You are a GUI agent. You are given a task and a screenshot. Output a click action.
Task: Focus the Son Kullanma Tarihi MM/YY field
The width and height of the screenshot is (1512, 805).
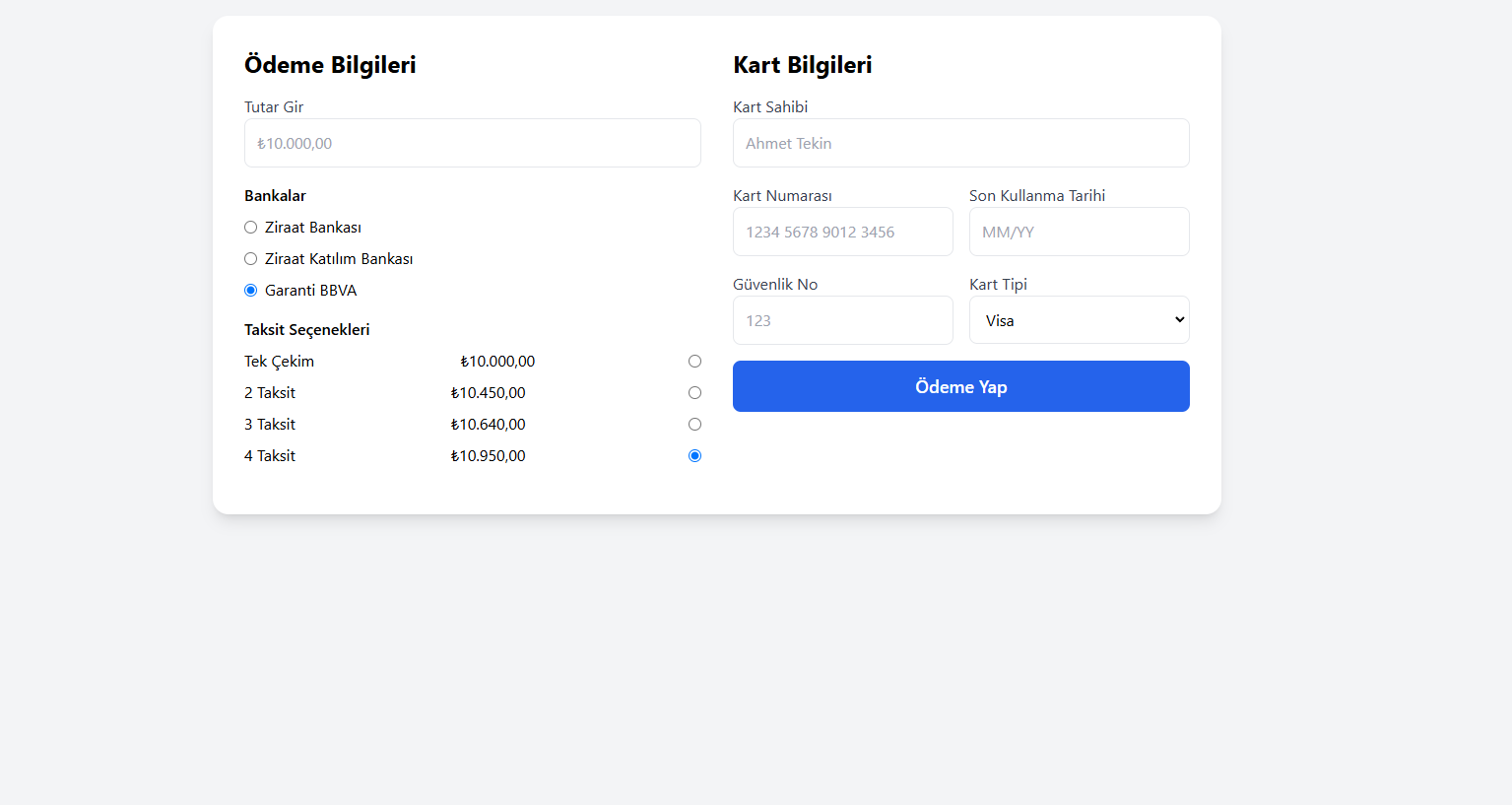(1079, 232)
